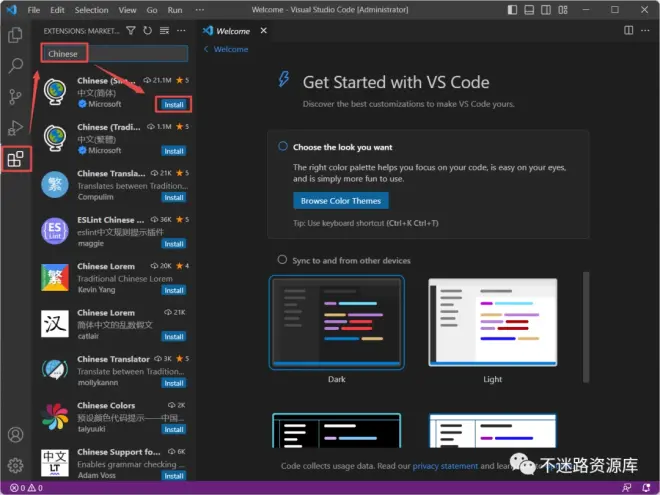The image size is (660, 495).
Task: Click the Welcome page vertical scrollbar
Action: (x=586, y=327)
